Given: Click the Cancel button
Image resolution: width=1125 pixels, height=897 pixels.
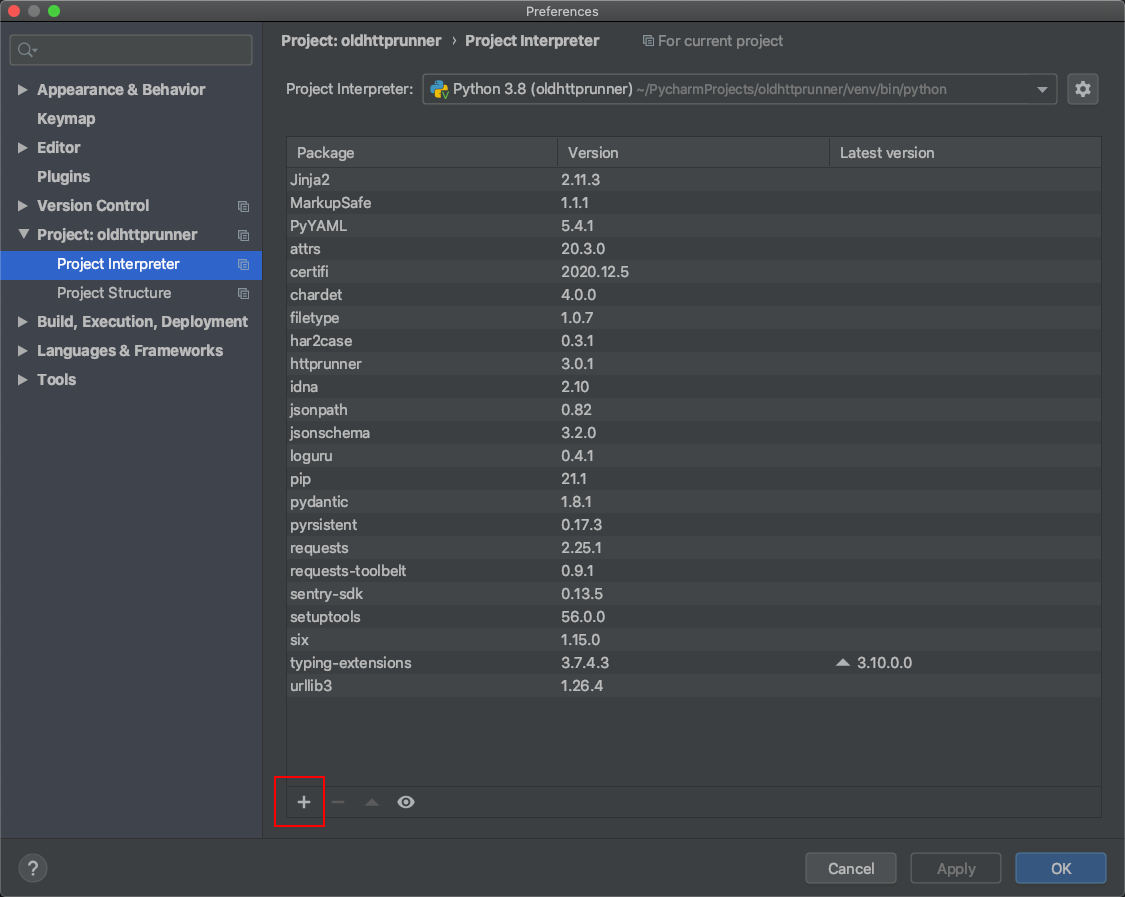Looking at the screenshot, I should pyautogui.click(x=851, y=868).
